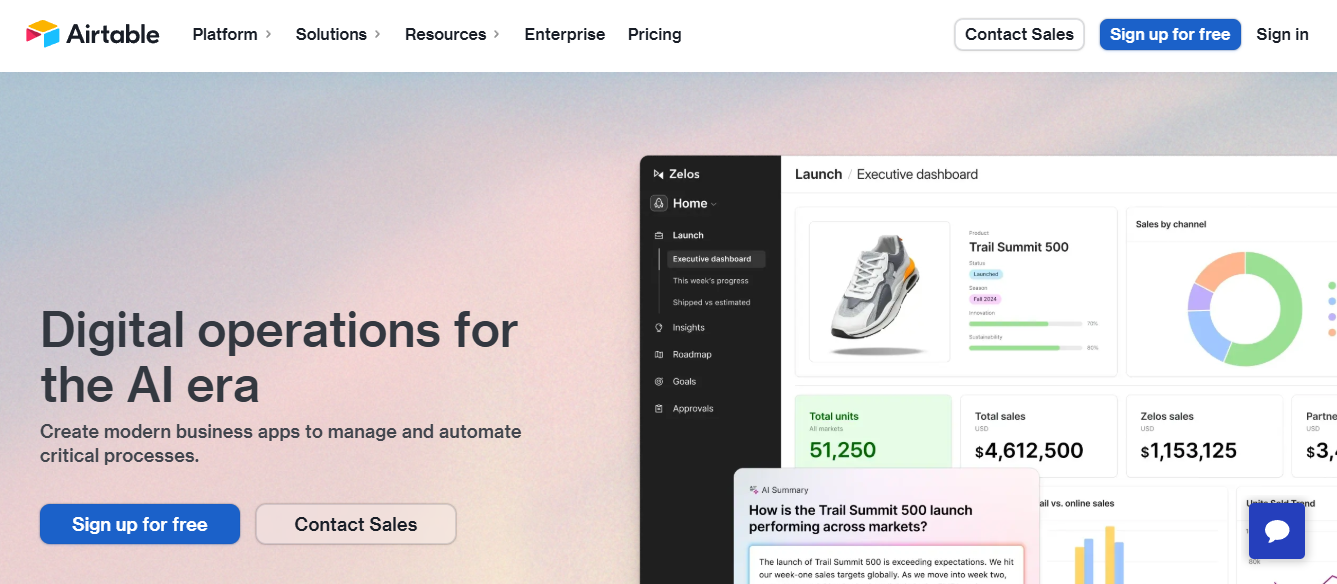Click the Sustainability progress bar
The width and height of the screenshot is (1337, 584).
pos(1026,348)
